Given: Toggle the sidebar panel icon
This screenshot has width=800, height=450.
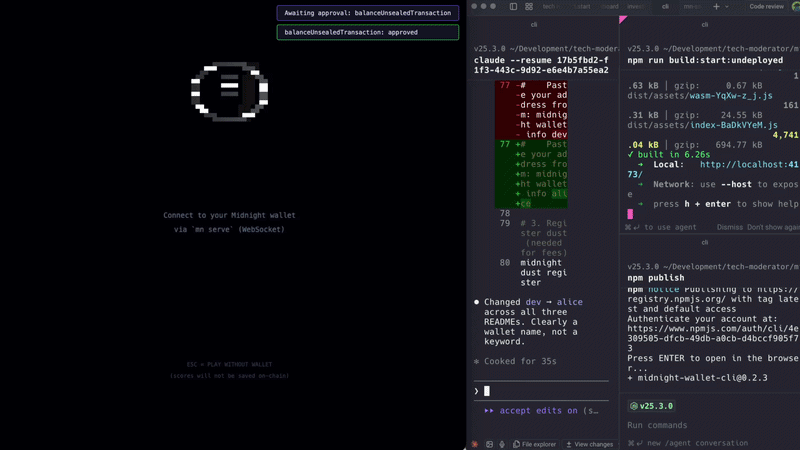Looking at the screenshot, I should coord(513,7).
